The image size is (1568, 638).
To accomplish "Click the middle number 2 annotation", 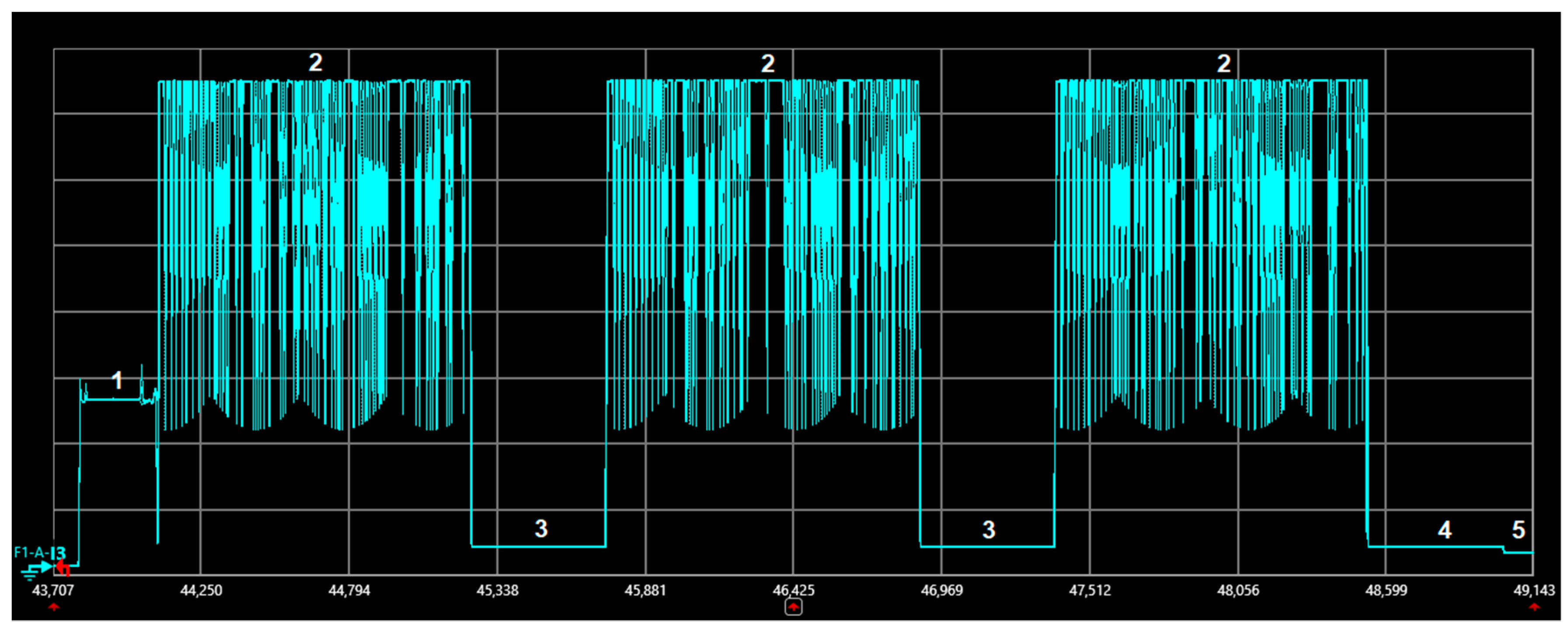I will pos(767,63).
